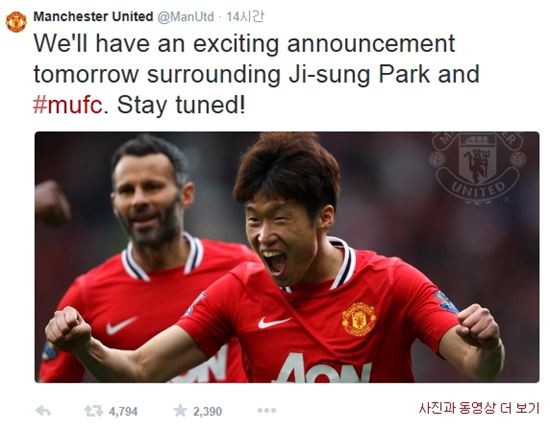The height and width of the screenshot is (430, 550).
Task: Click the white Nike swoosh on front shirt
Action: 274,322
